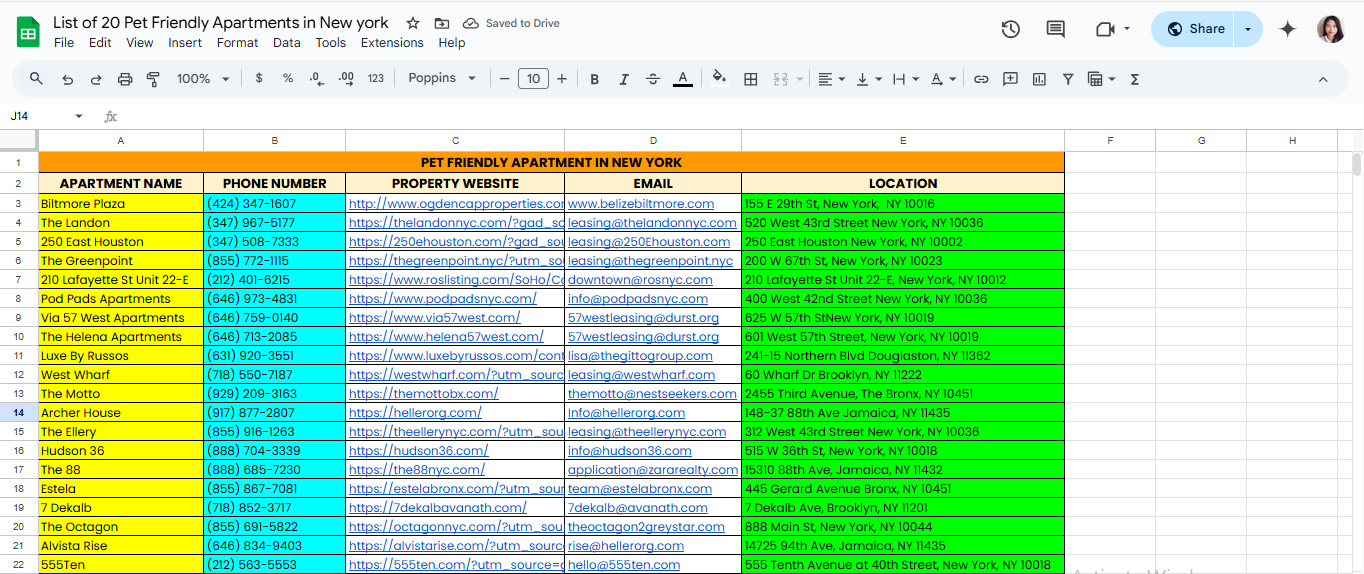The height and width of the screenshot is (574, 1364).
Task: Open the Poppins font dropdown
Action: pos(441,78)
